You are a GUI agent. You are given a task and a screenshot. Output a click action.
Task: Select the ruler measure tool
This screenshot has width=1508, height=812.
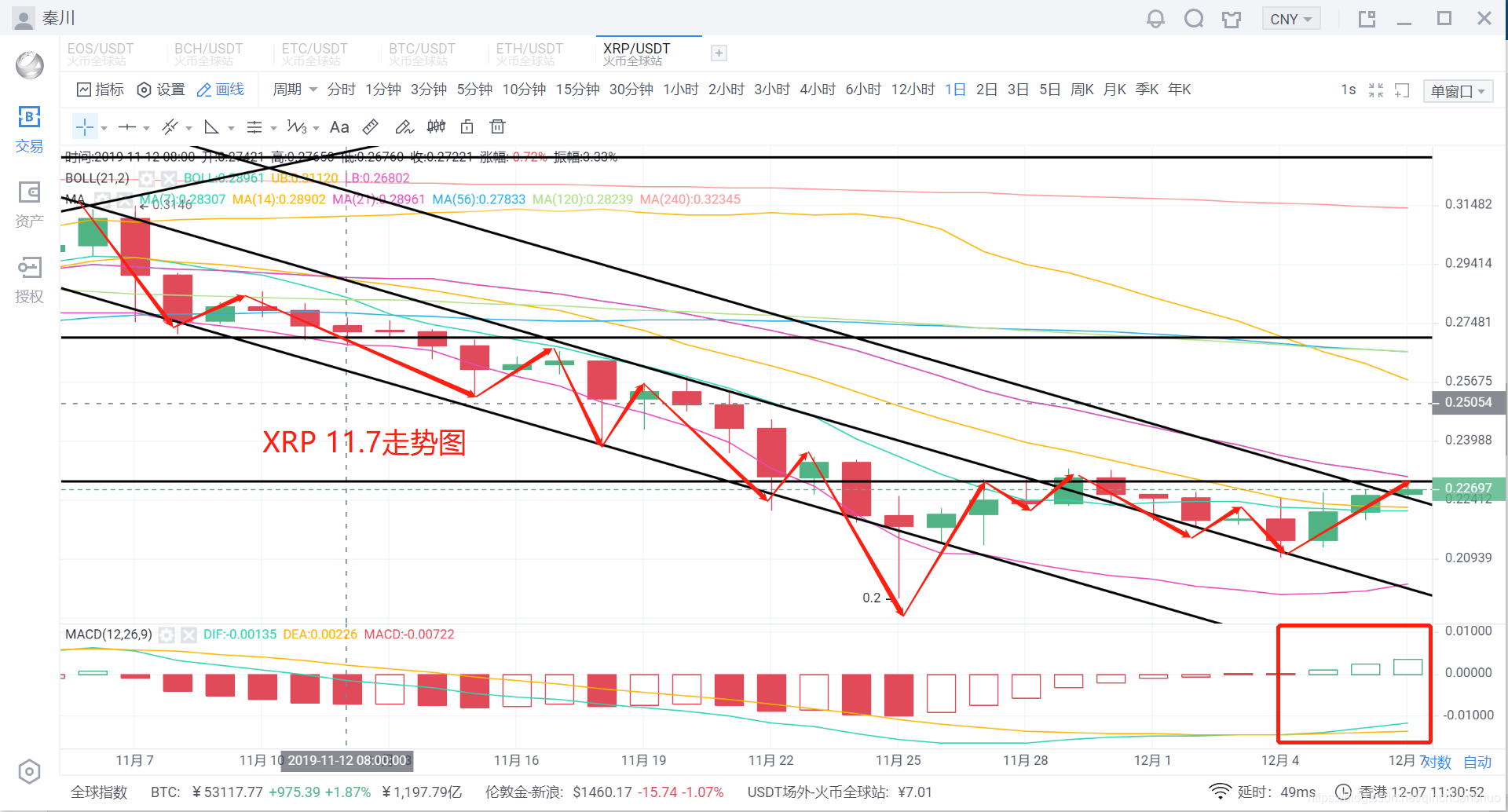(x=371, y=127)
